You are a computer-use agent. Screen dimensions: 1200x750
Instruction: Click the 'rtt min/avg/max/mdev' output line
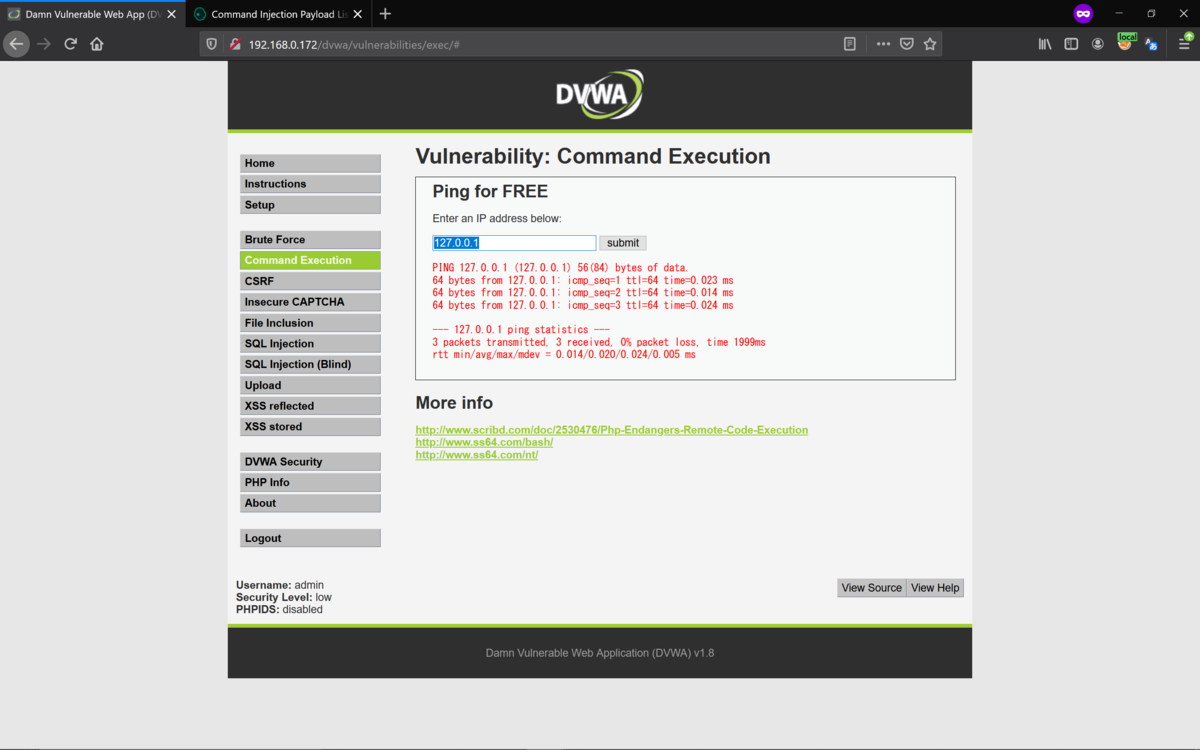coord(564,354)
